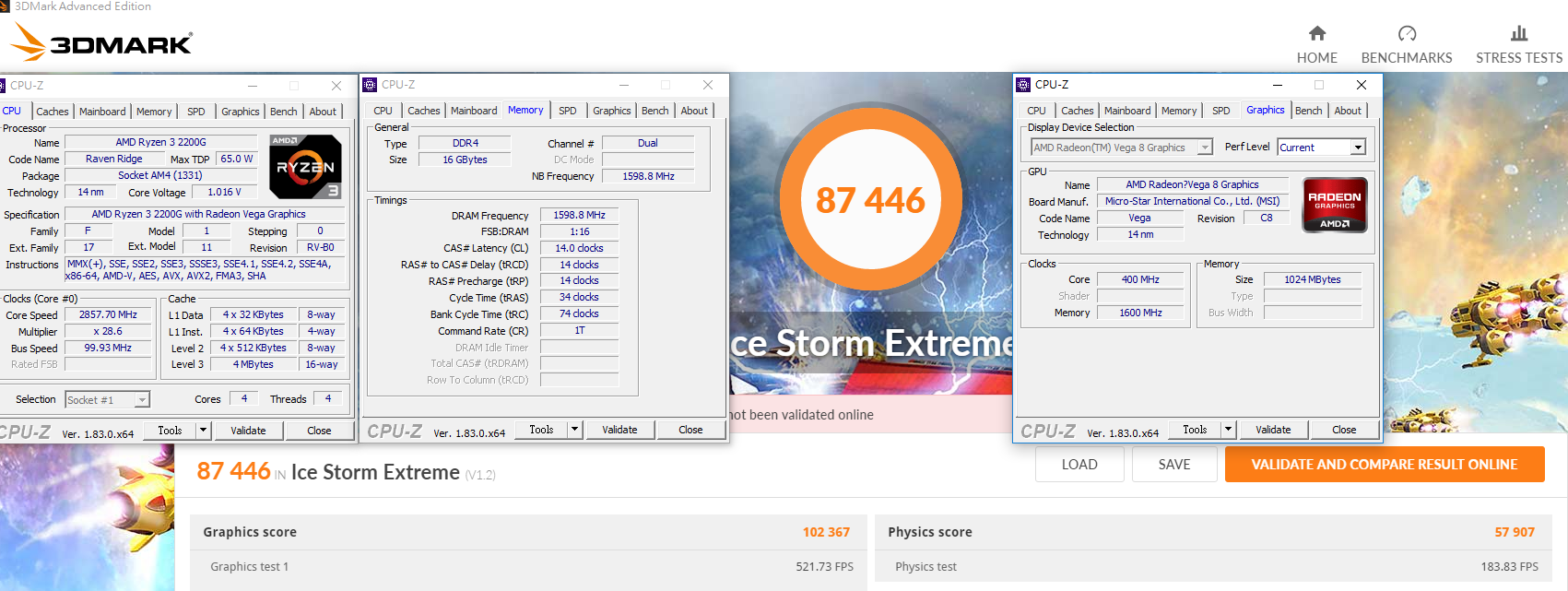Click the Physics score value 57 907

(x=1515, y=532)
